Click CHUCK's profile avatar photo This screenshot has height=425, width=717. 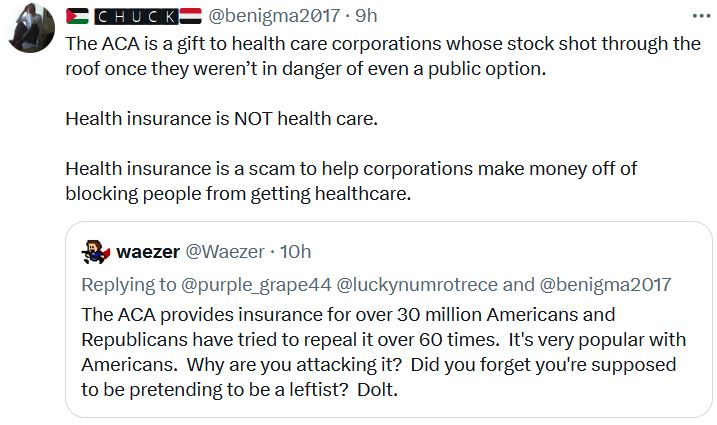tap(32, 28)
